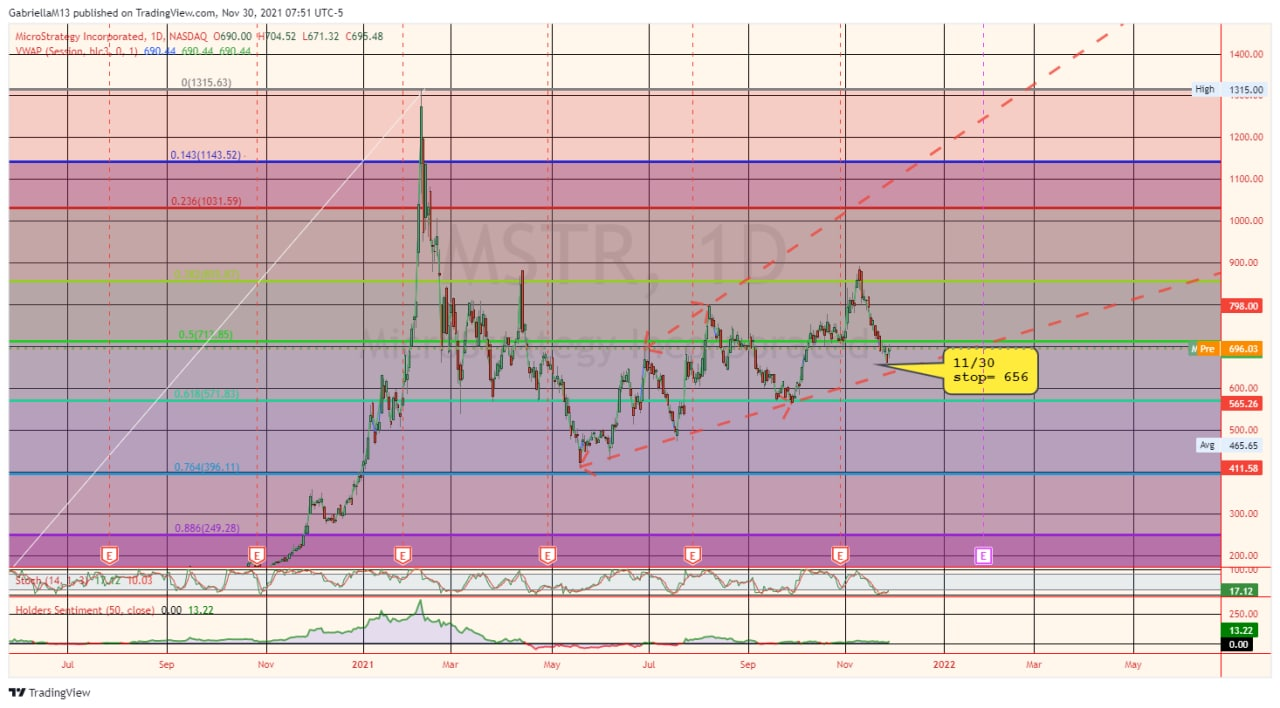Click the 0(1315.63) Fibonacci level label

tap(206, 83)
